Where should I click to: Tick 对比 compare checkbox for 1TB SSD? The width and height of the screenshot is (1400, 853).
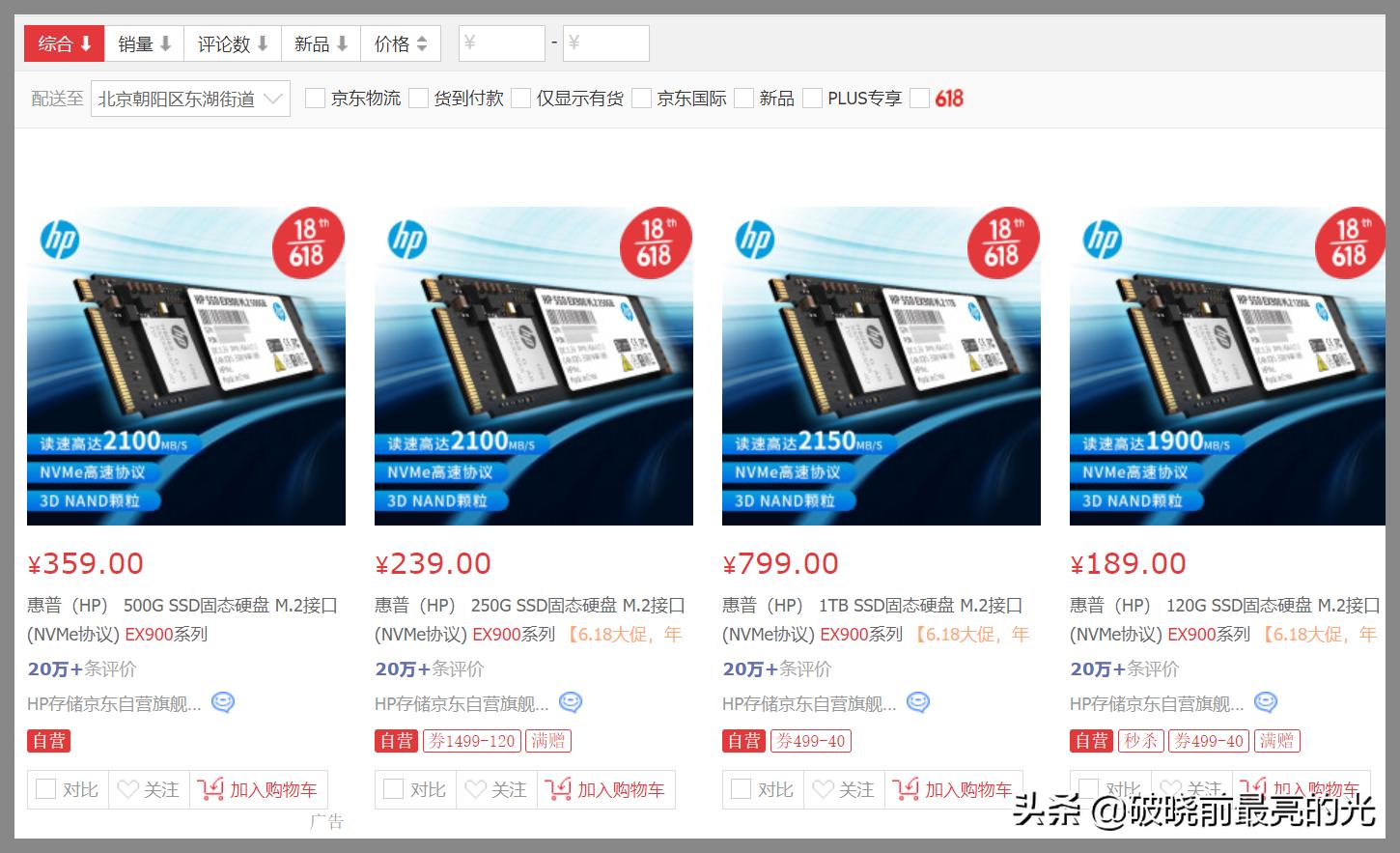(x=741, y=789)
